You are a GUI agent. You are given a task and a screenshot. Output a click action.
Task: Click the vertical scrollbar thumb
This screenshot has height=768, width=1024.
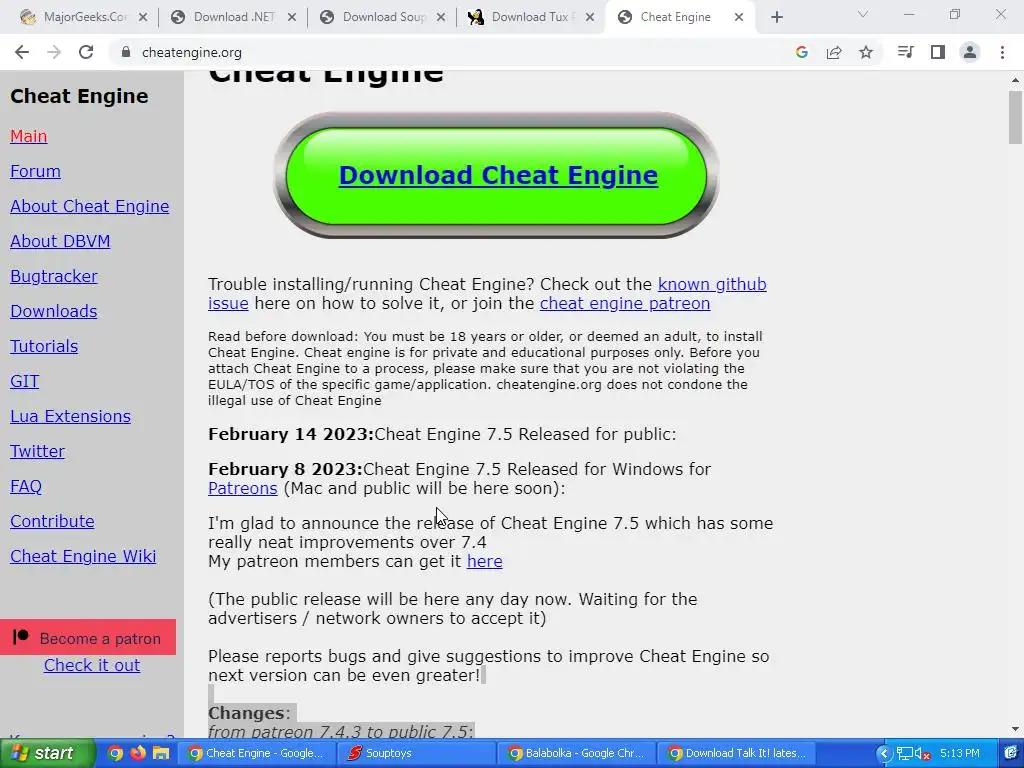tap(1015, 117)
